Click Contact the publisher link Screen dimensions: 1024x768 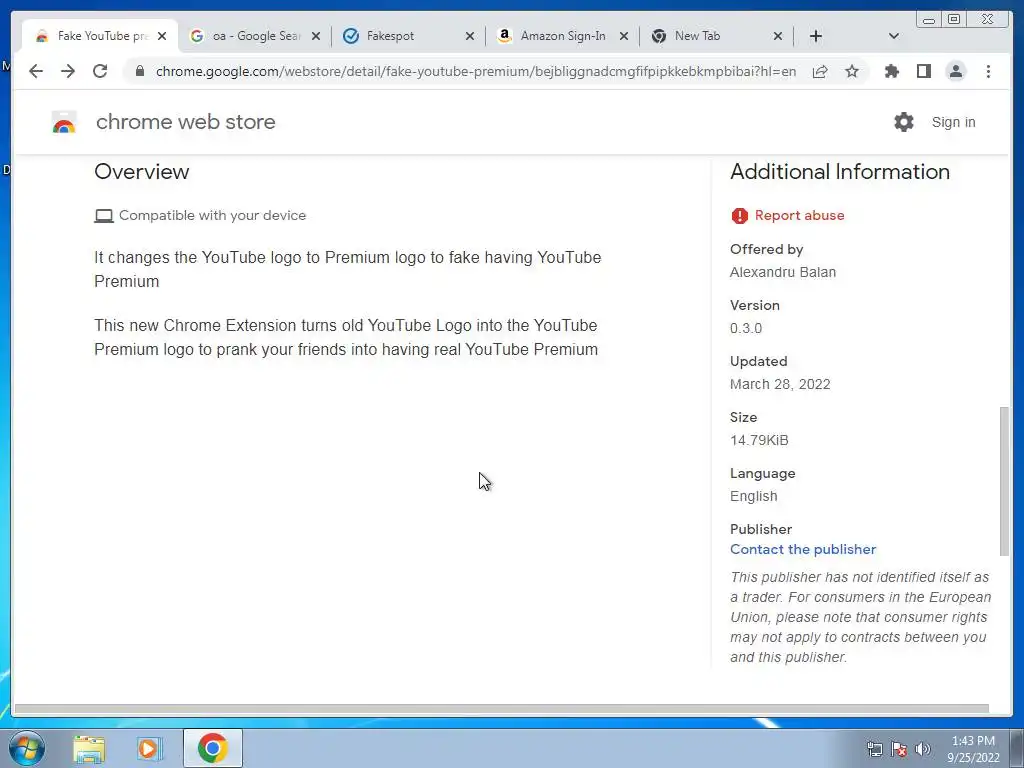point(803,549)
